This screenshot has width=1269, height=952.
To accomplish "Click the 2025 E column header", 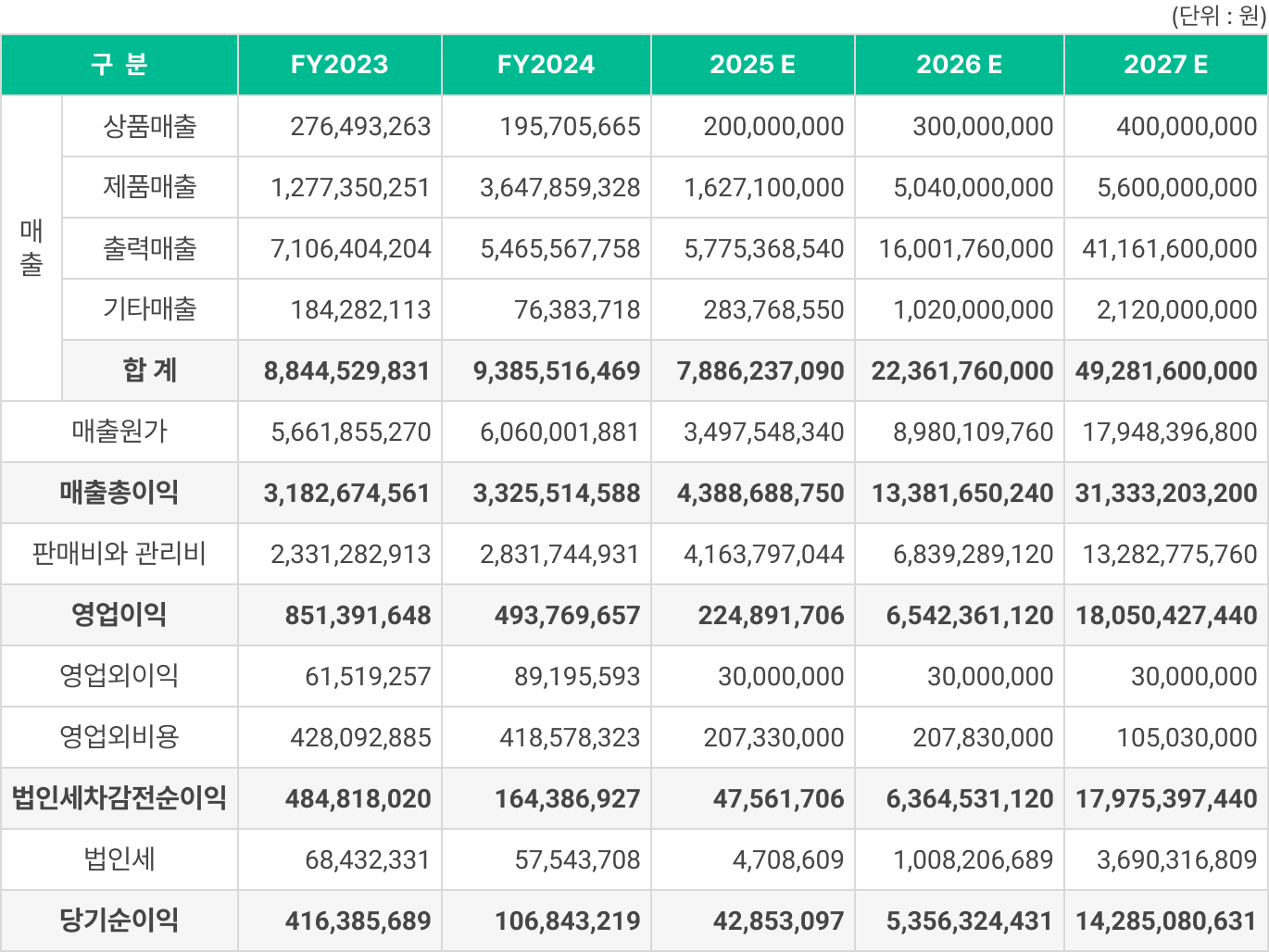I will pos(752,65).
